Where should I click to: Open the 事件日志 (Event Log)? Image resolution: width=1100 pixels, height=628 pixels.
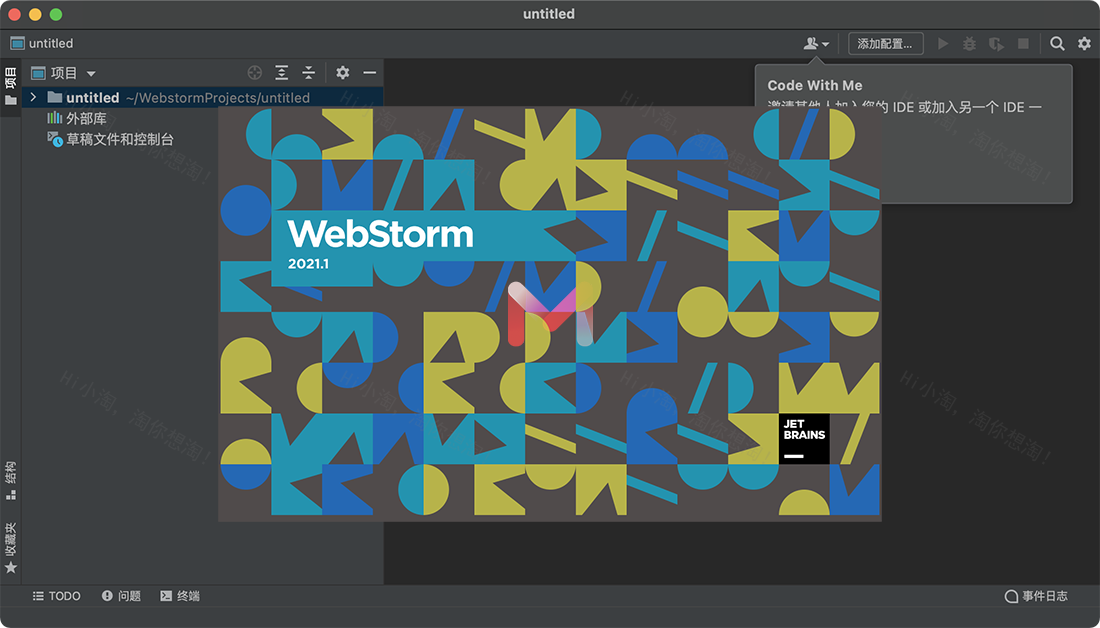coord(1036,596)
